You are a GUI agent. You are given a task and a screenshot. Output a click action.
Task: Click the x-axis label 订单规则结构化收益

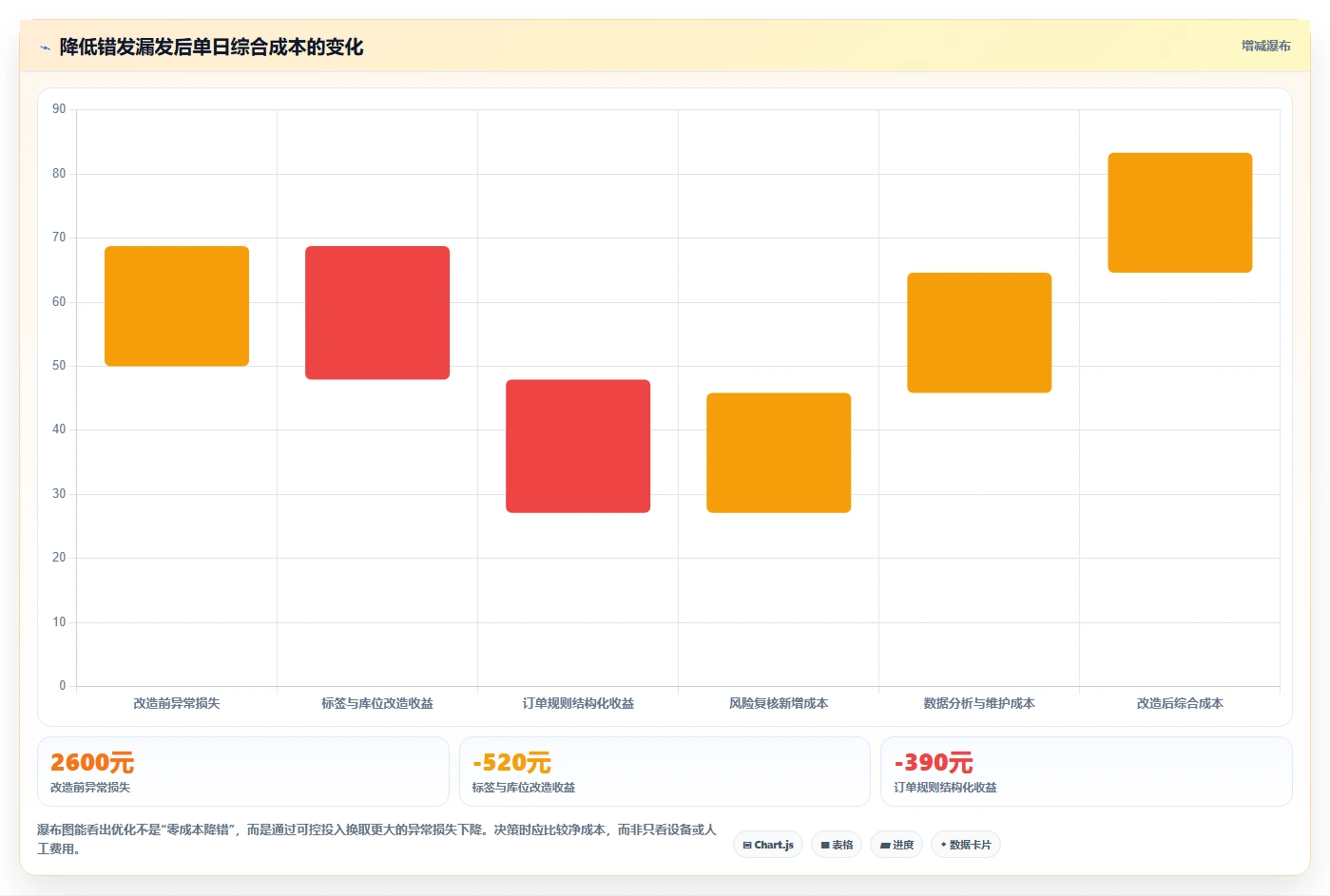[x=578, y=703]
